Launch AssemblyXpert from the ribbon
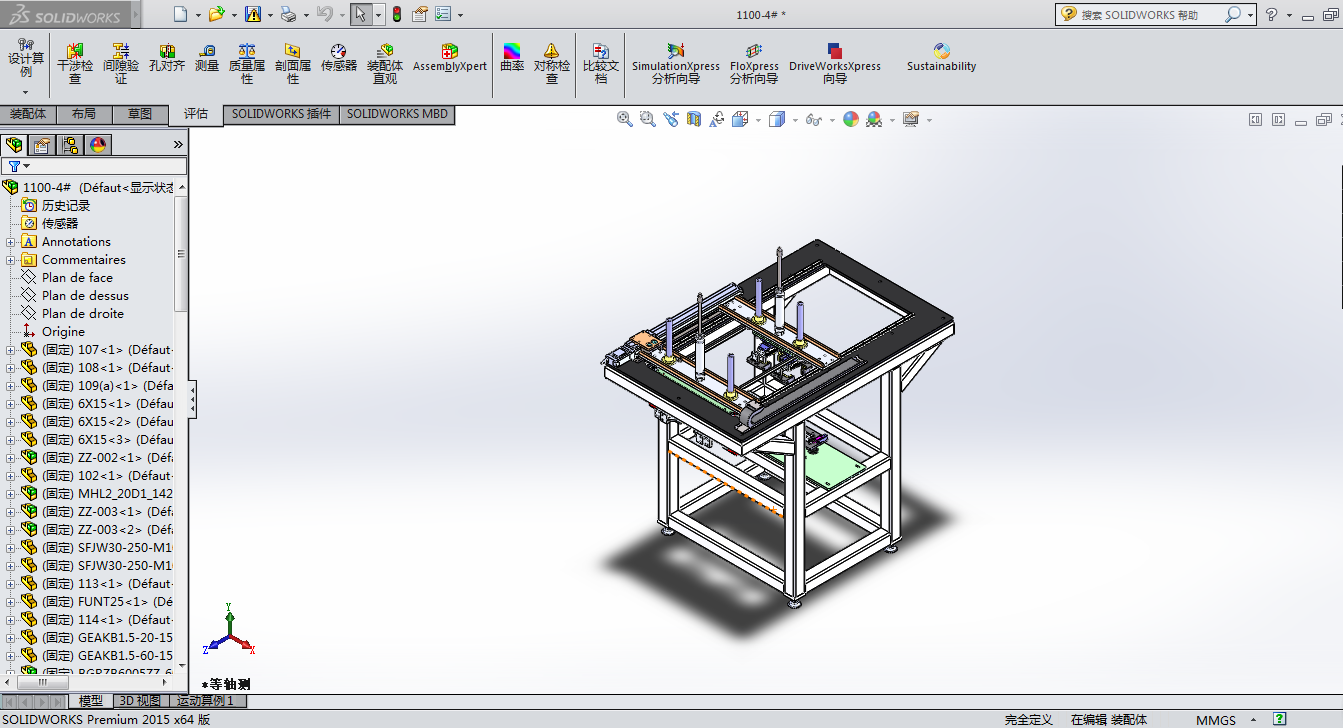The height and width of the screenshot is (728, 1343). [x=449, y=58]
